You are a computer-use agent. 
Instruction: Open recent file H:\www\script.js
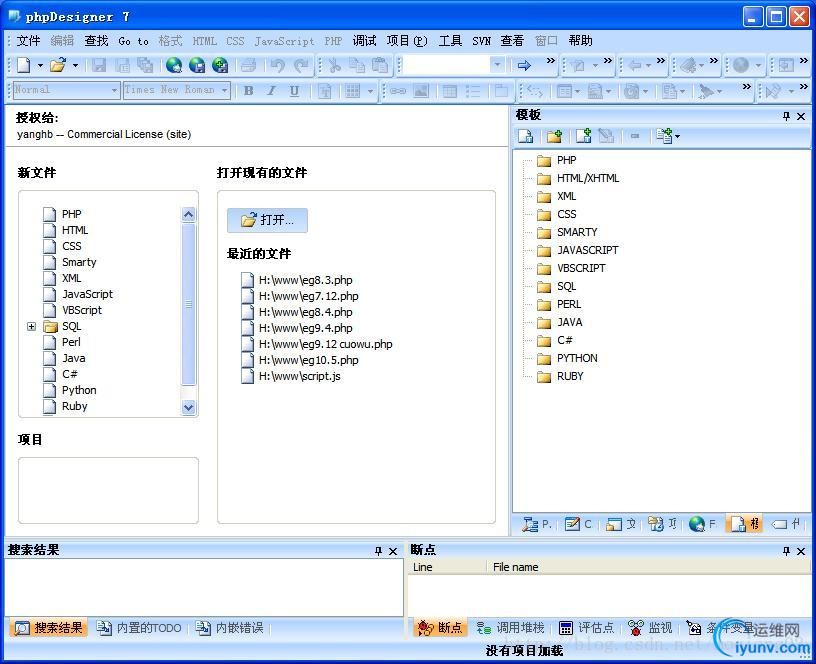click(299, 376)
